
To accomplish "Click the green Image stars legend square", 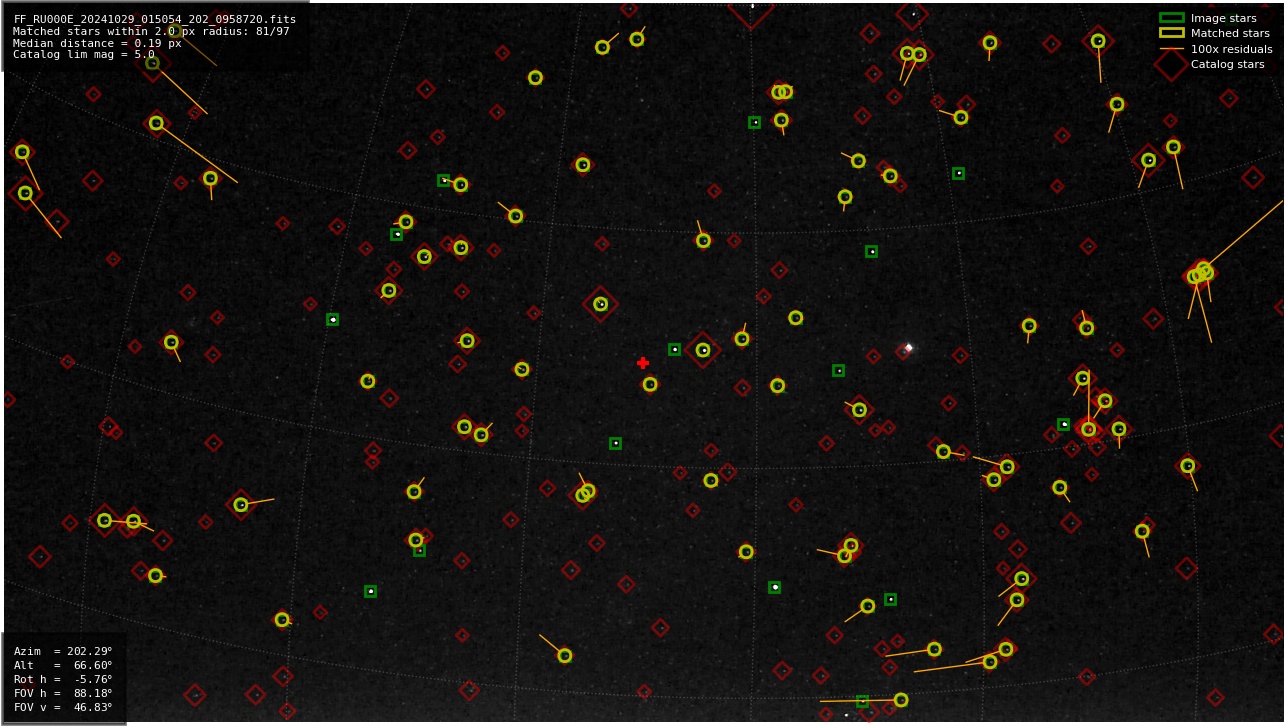I will click(1171, 18).
